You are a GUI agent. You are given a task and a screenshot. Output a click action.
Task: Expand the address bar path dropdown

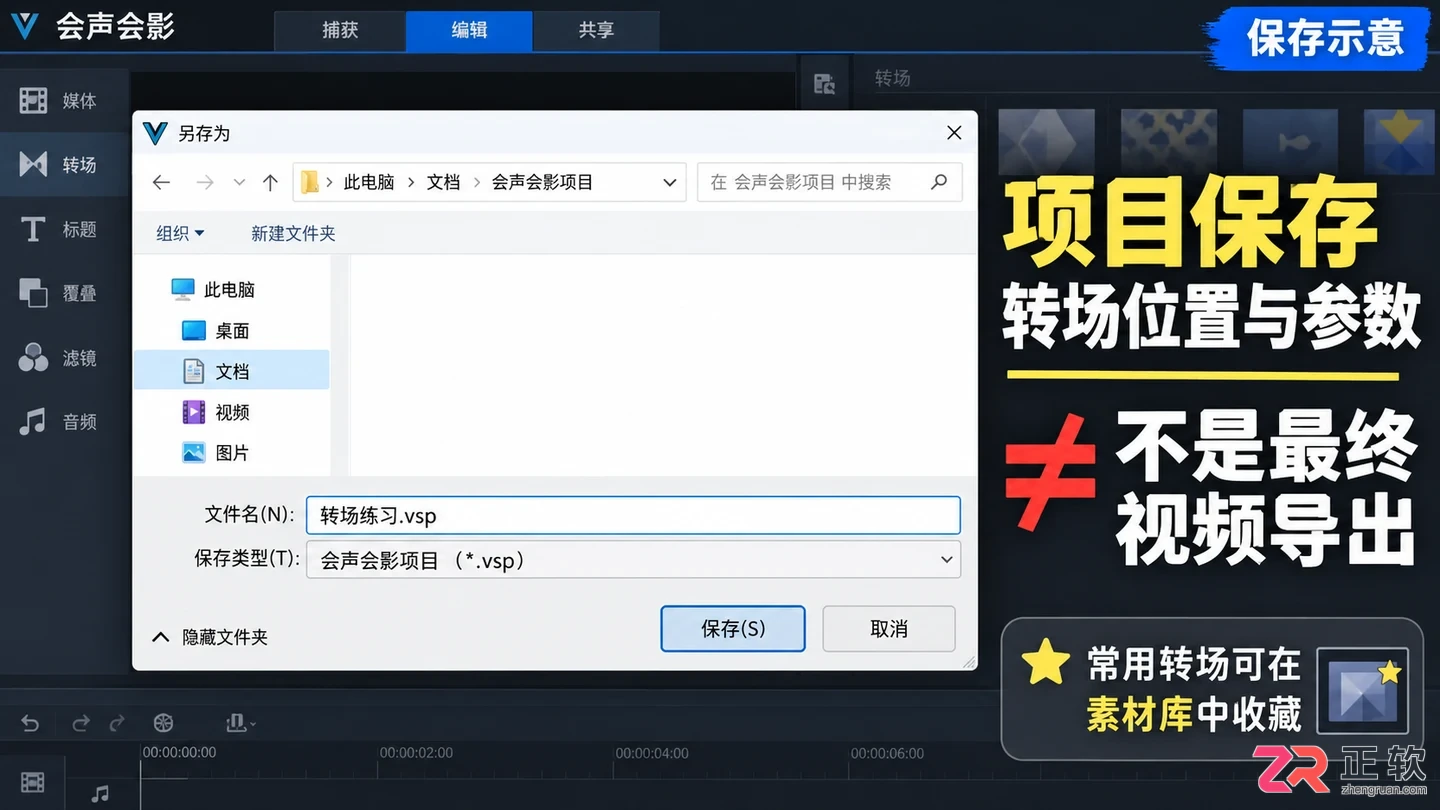pyautogui.click(x=669, y=182)
